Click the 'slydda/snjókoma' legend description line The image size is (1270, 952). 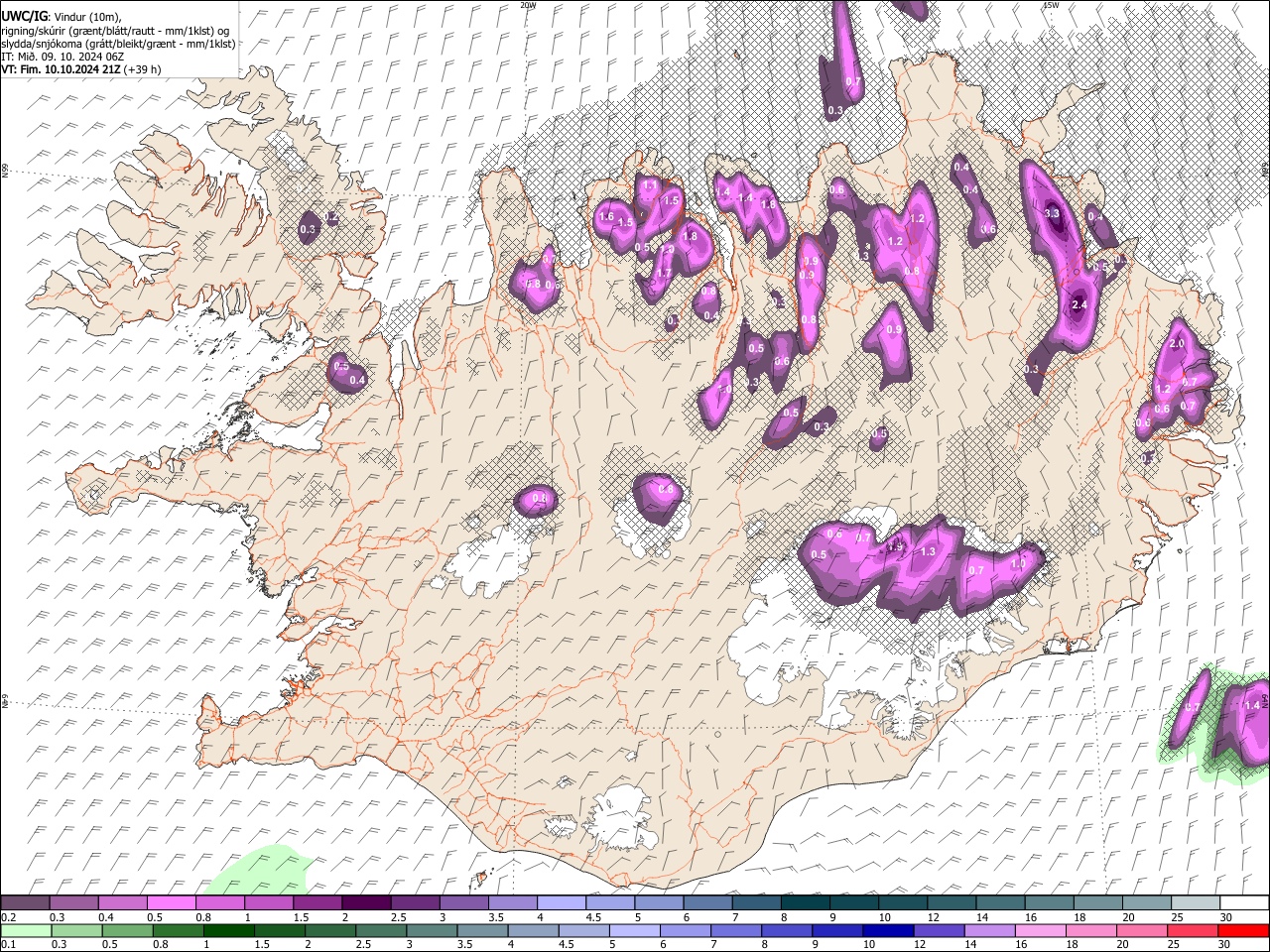(x=118, y=44)
